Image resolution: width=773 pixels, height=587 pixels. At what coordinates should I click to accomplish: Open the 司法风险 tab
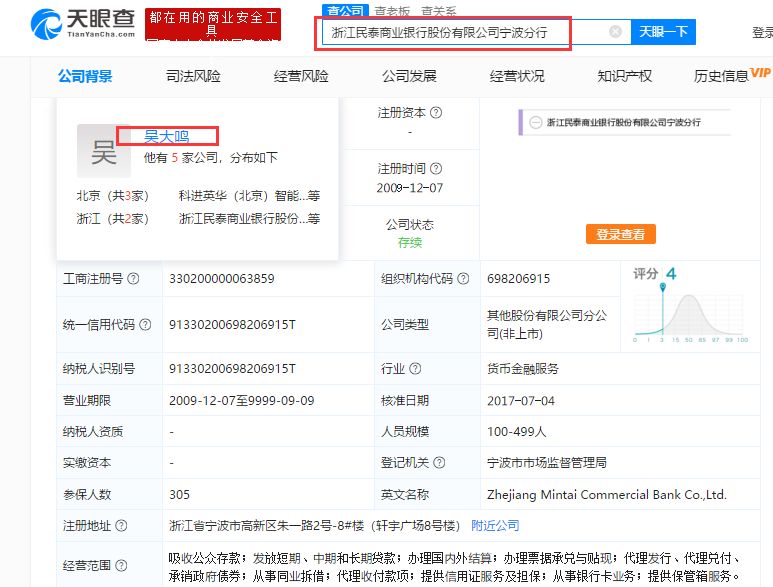(x=193, y=76)
